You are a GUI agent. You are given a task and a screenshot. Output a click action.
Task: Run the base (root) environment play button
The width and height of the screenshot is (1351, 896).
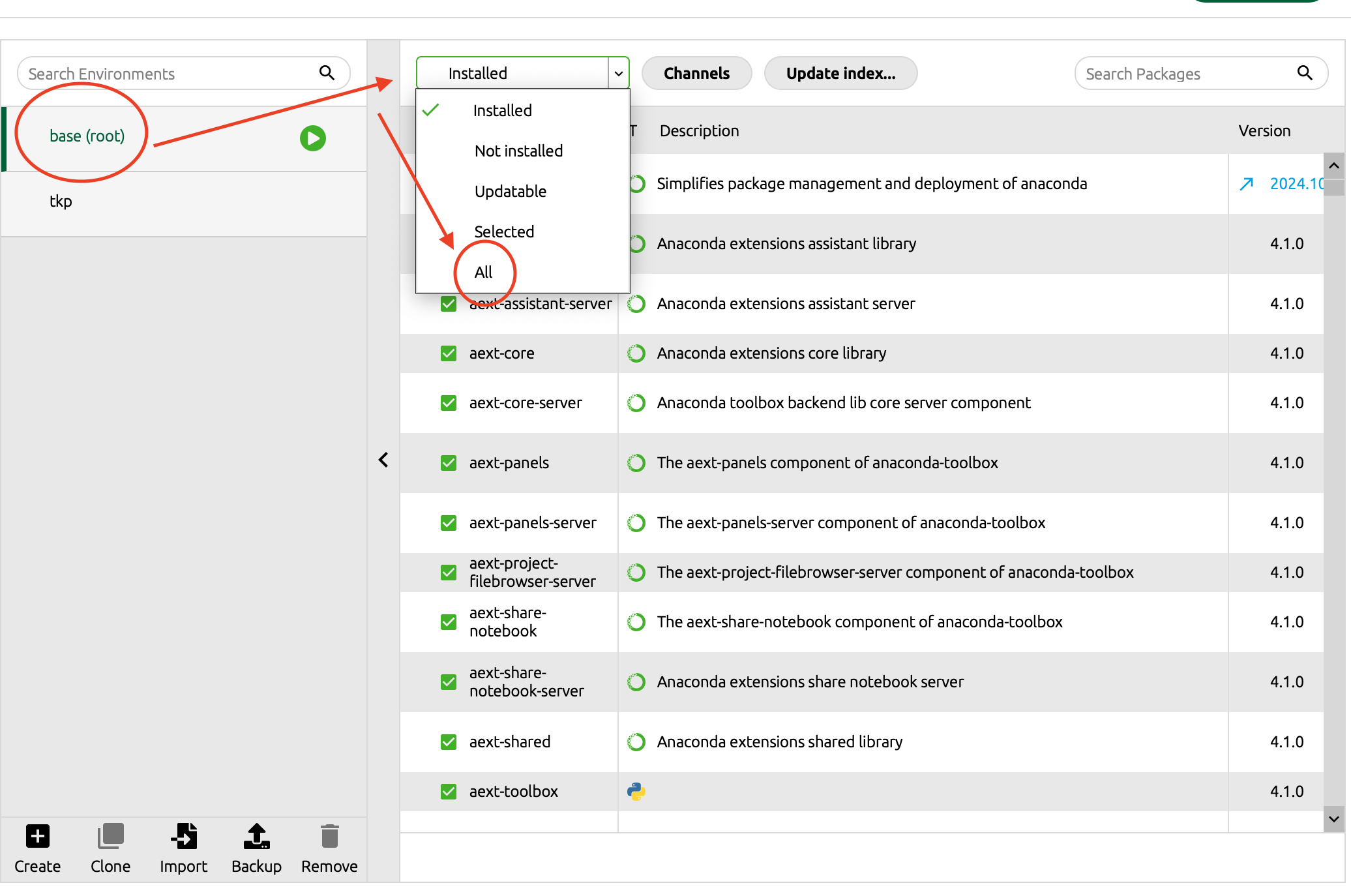pyautogui.click(x=313, y=138)
